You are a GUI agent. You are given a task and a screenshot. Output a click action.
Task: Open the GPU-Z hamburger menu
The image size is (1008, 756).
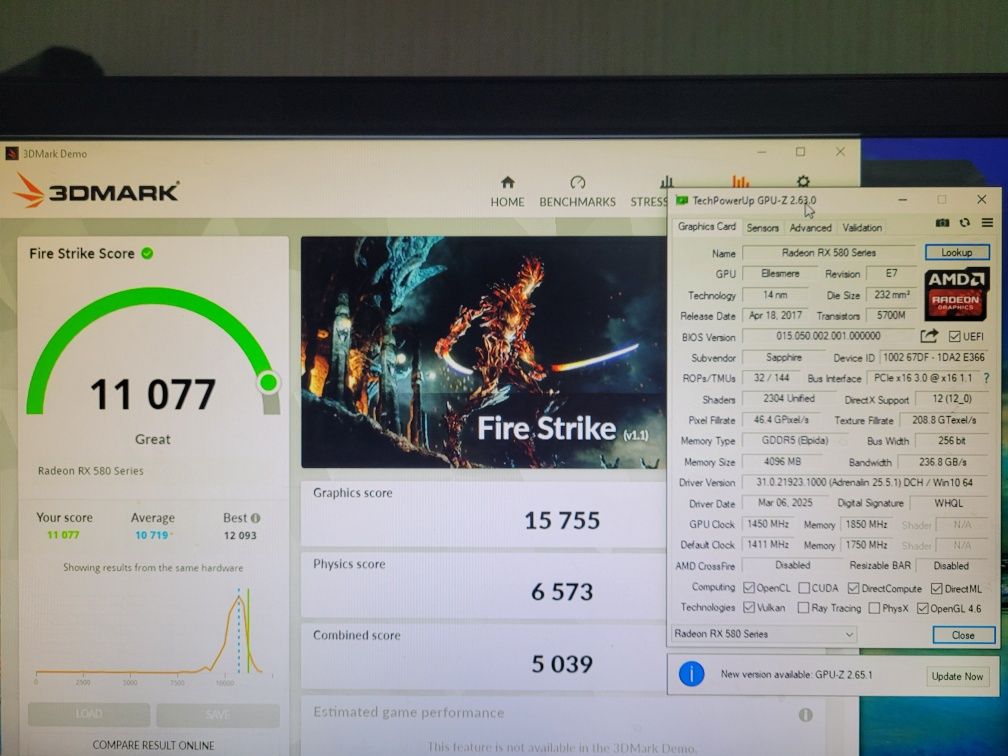pyautogui.click(x=987, y=222)
